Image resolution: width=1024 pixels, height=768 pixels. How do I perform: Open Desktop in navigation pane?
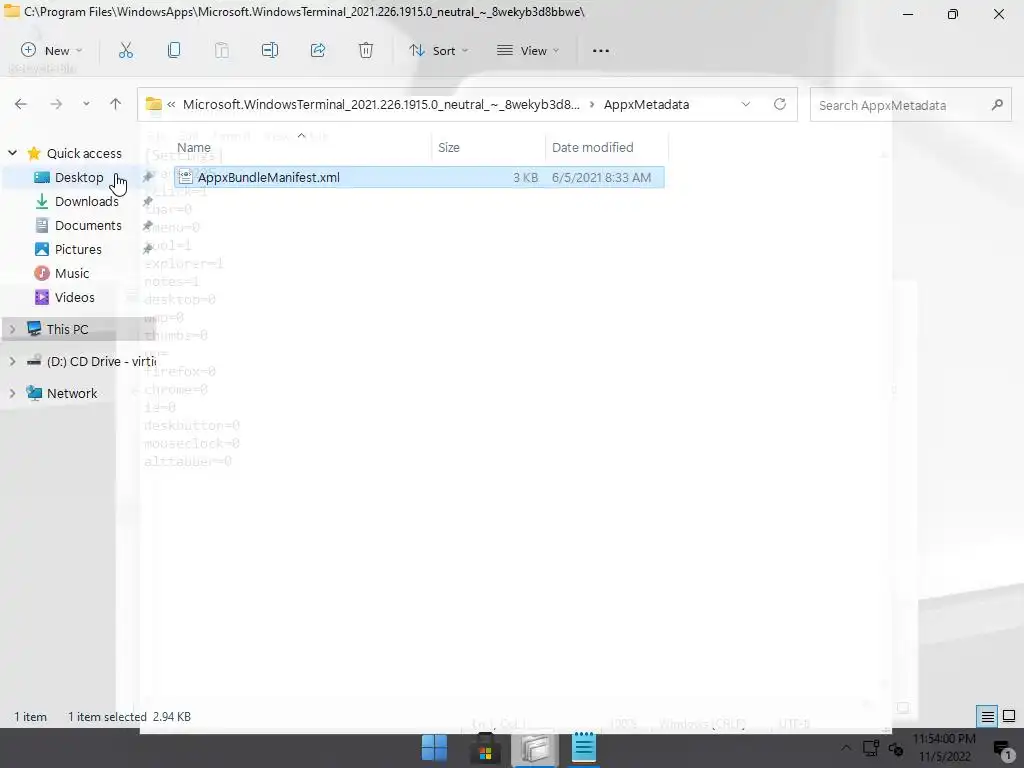[79, 178]
